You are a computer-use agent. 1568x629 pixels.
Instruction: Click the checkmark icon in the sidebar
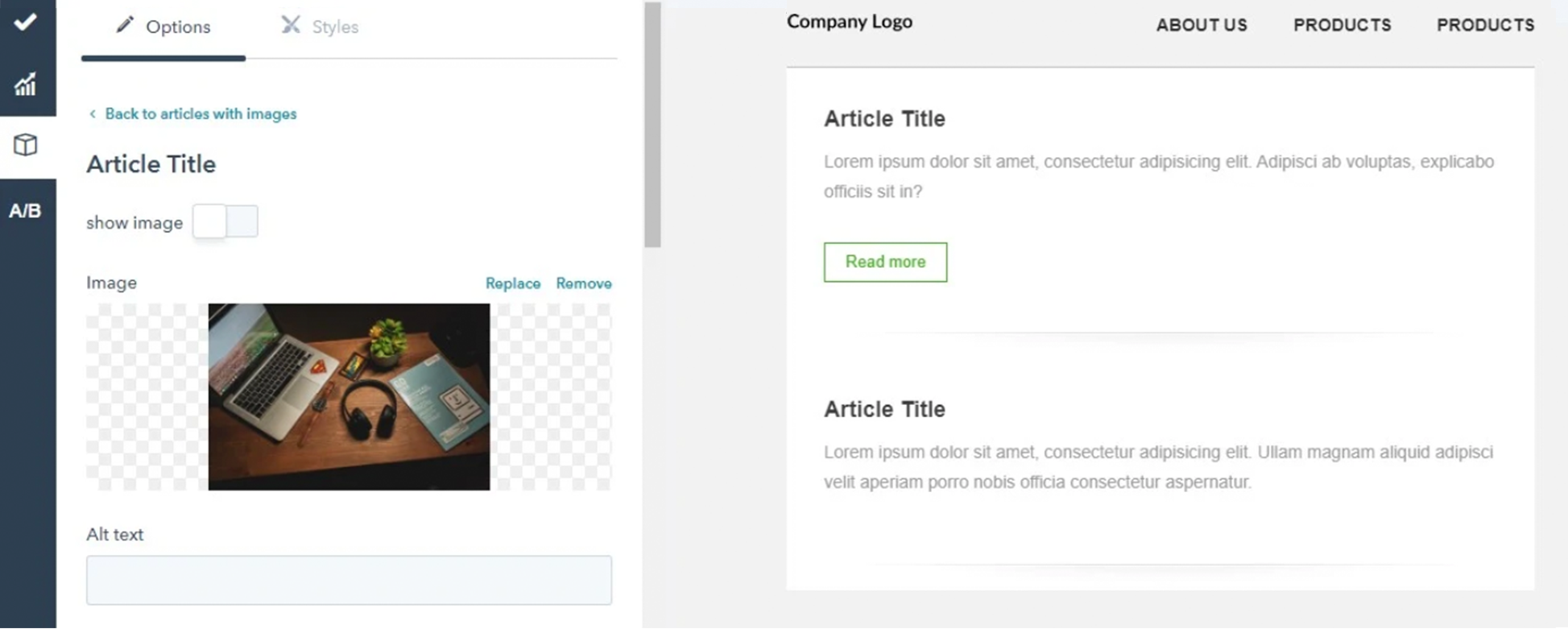click(x=26, y=22)
